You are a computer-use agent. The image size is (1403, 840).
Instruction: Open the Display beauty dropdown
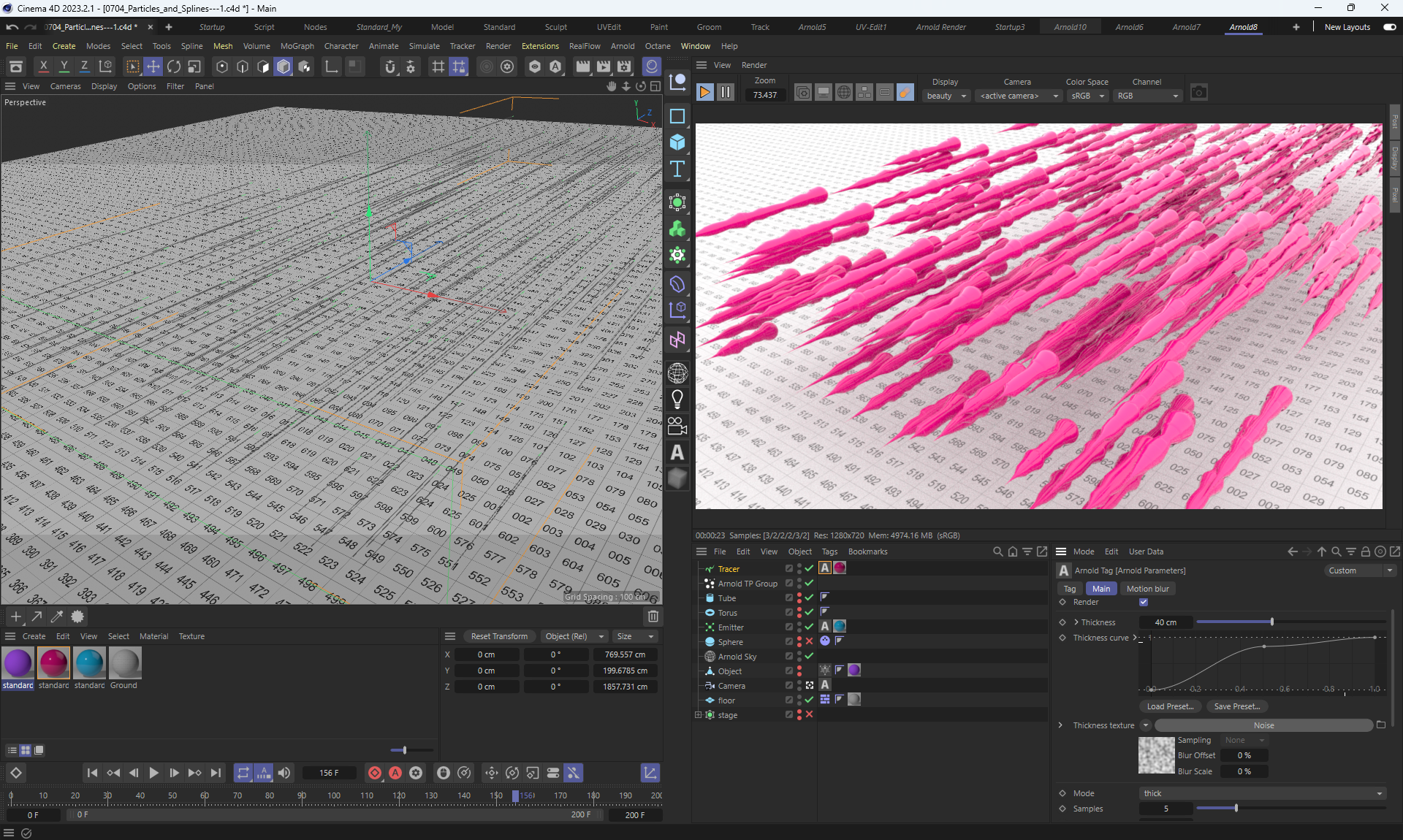pyautogui.click(x=946, y=96)
